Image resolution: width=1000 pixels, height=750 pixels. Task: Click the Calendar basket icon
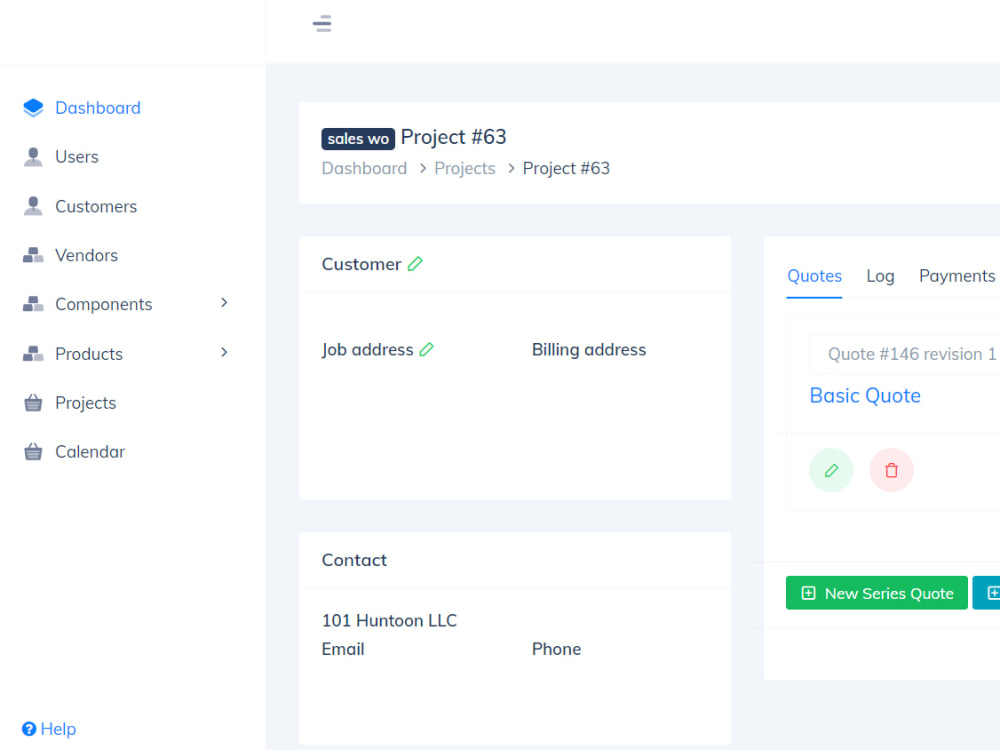tap(33, 452)
